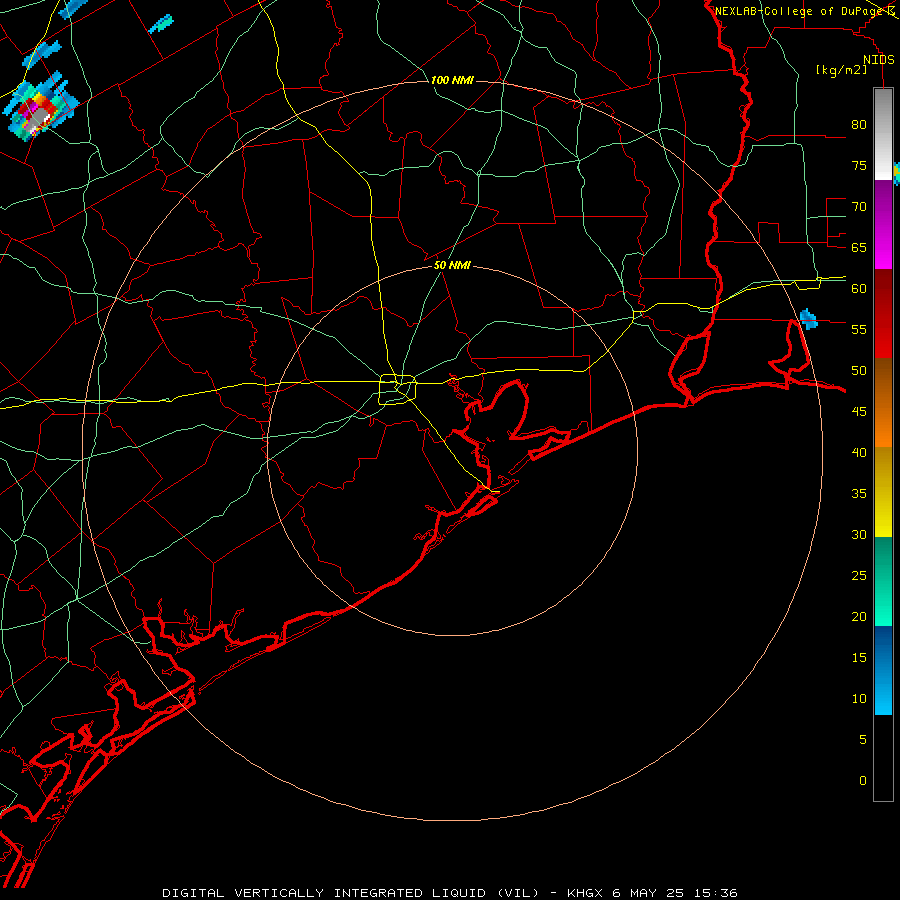
Task: Select the orange-brown segment of the color bar
Action: click(883, 402)
